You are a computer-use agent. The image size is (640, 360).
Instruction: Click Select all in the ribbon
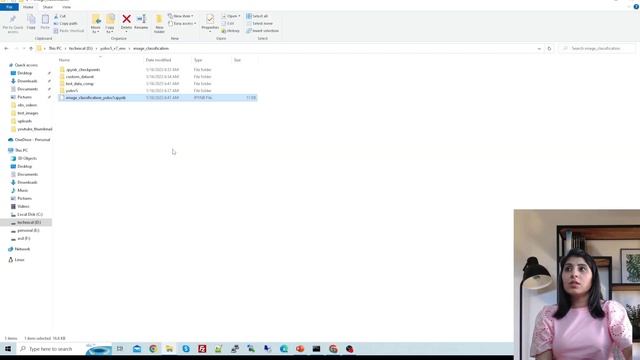(x=257, y=16)
